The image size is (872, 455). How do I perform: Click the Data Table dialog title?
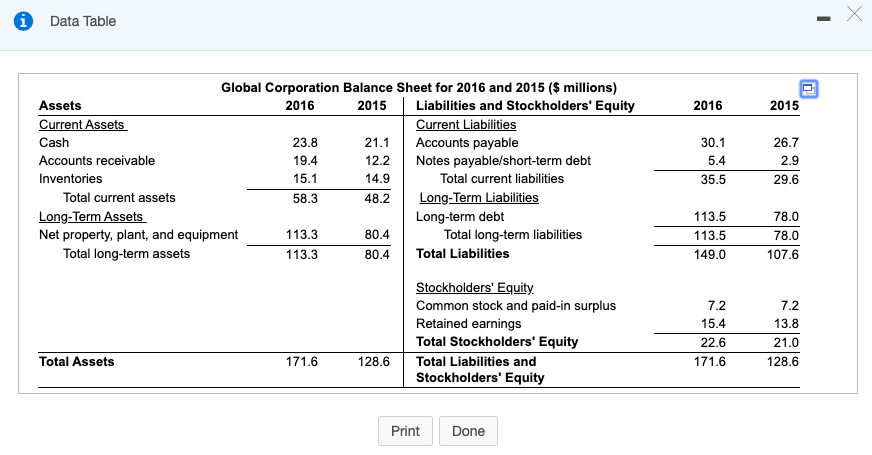[x=83, y=21]
